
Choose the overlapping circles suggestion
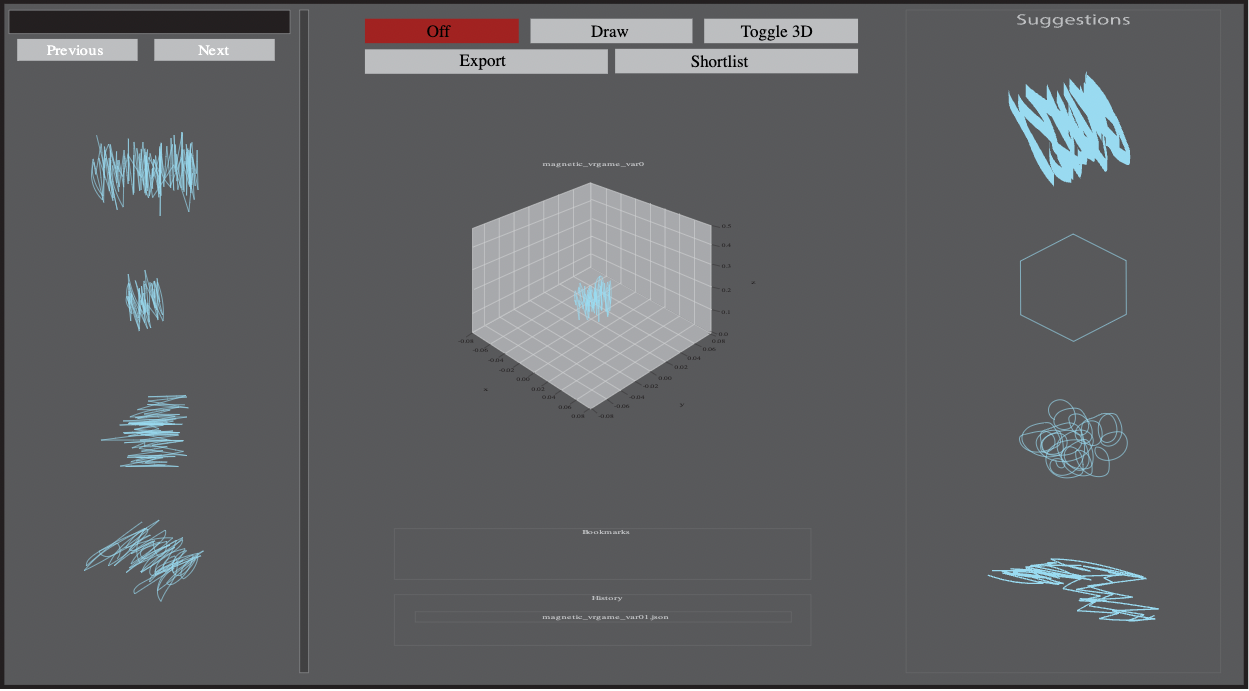pos(1073,438)
